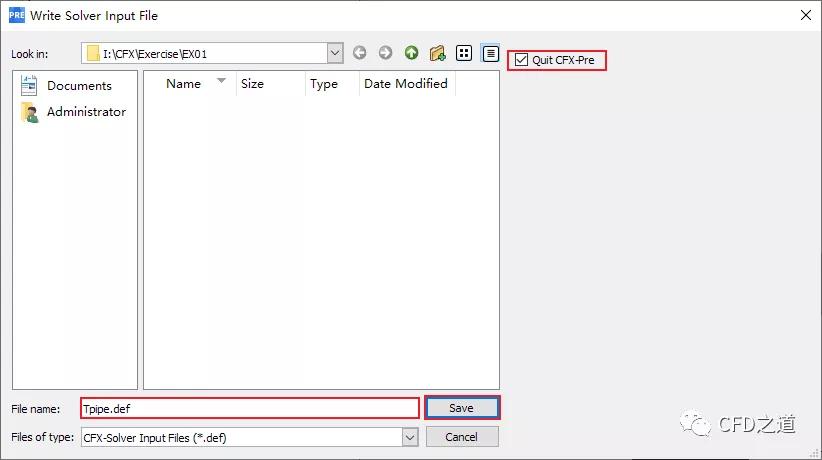Expand the Look in path dropdown
The image size is (822, 460).
[x=335, y=53]
